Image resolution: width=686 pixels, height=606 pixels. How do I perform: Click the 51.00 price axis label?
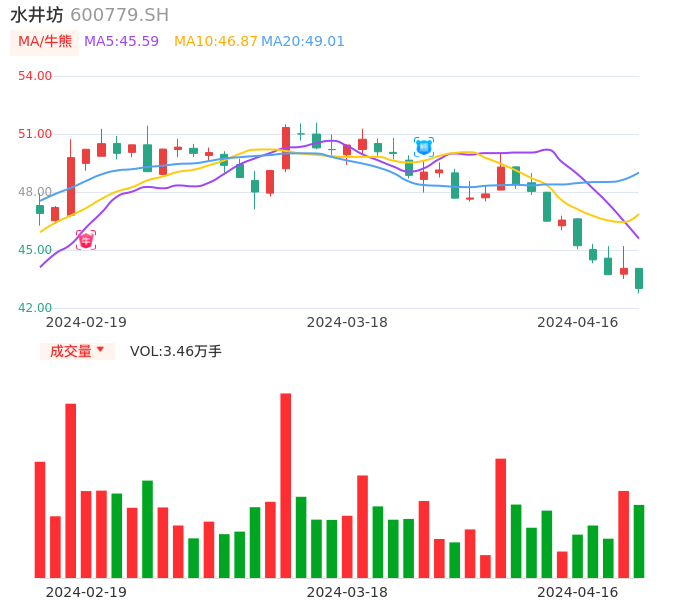(35, 134)
